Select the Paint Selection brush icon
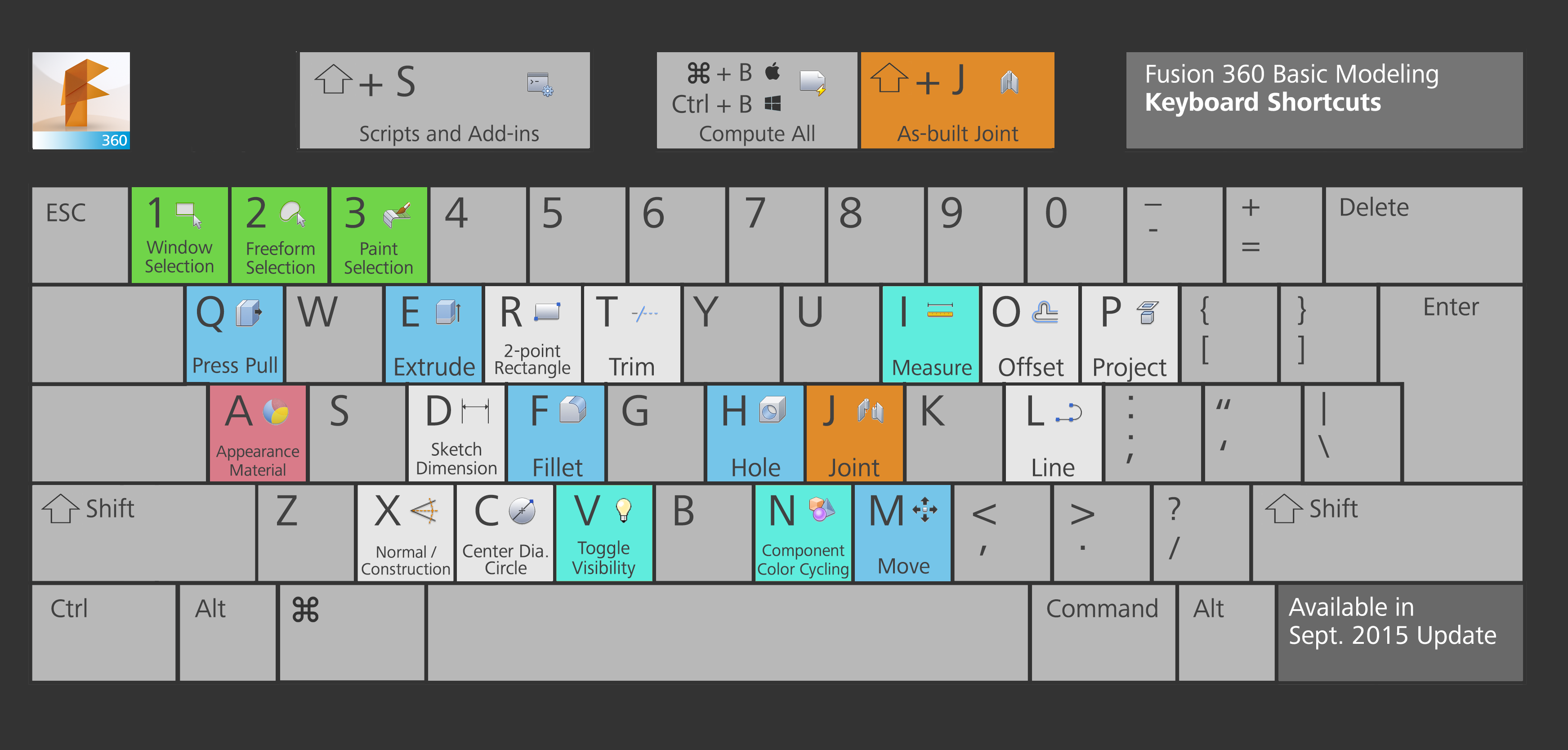The image size is (1568, 750). (398, 215)
